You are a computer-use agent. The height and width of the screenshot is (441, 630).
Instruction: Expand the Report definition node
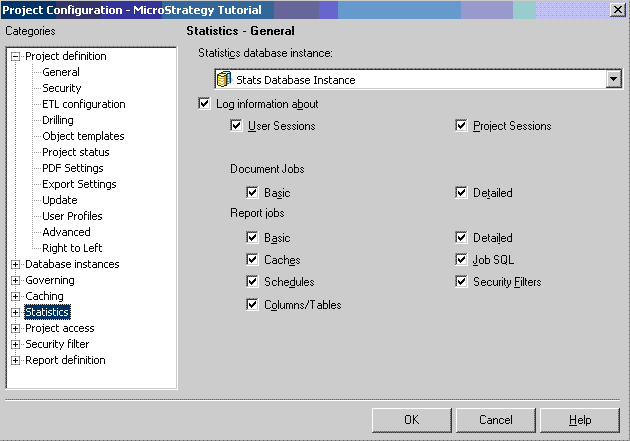pos(15,361)
